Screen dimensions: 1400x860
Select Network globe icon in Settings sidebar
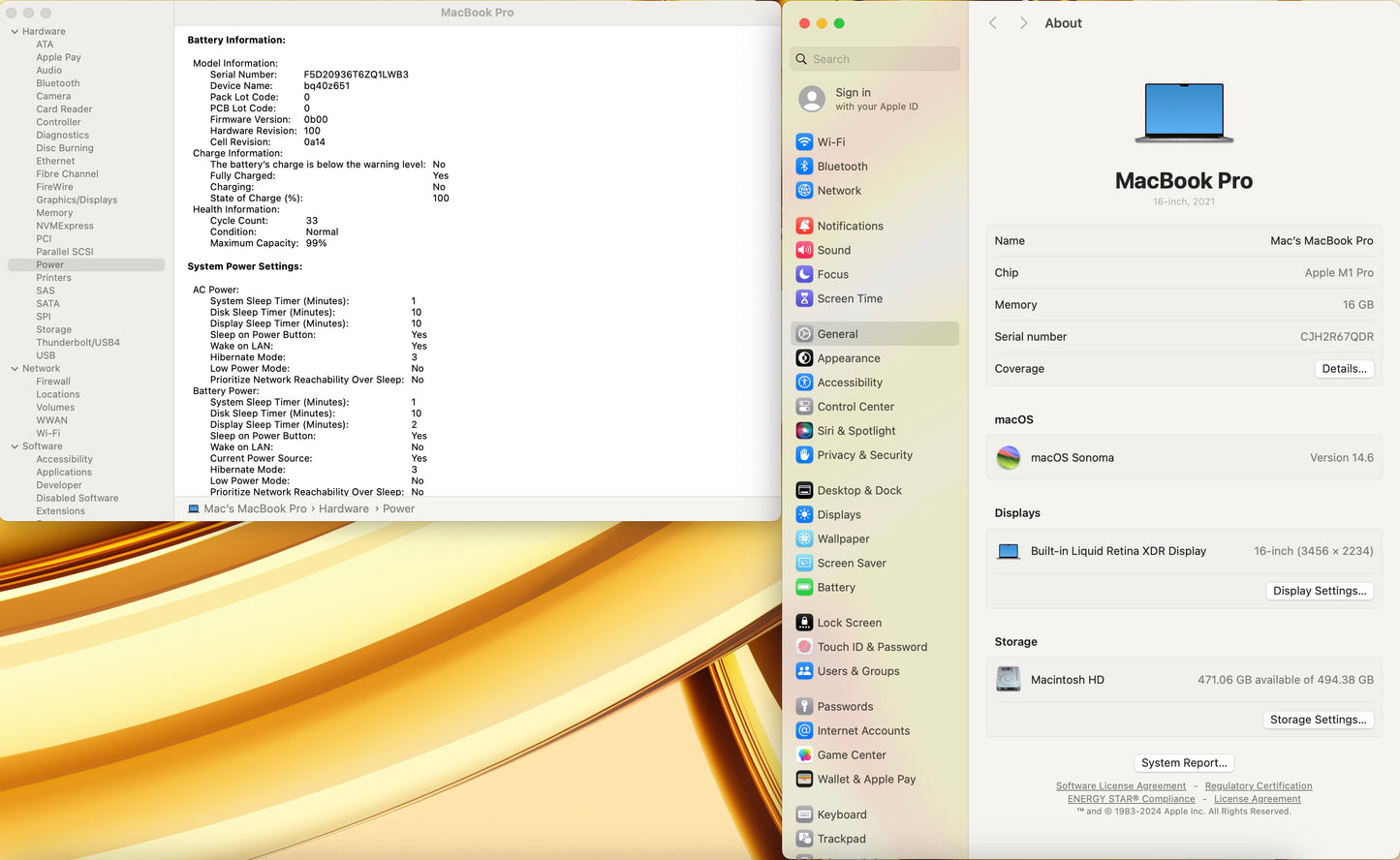[x=804, y=191]
